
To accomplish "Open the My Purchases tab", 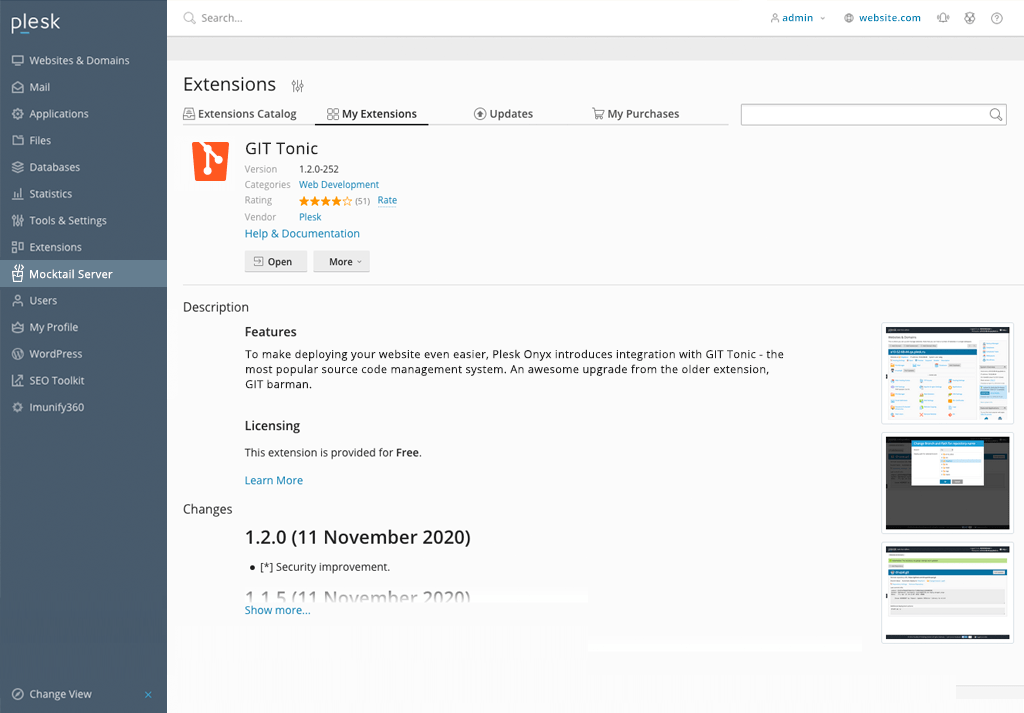I will 635,114.
